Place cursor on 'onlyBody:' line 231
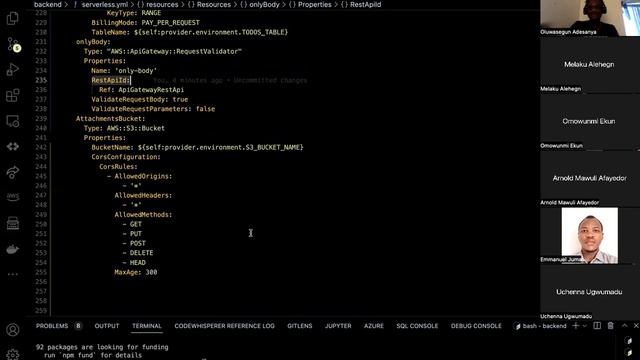The image size is (640, 360). (93, 42)
